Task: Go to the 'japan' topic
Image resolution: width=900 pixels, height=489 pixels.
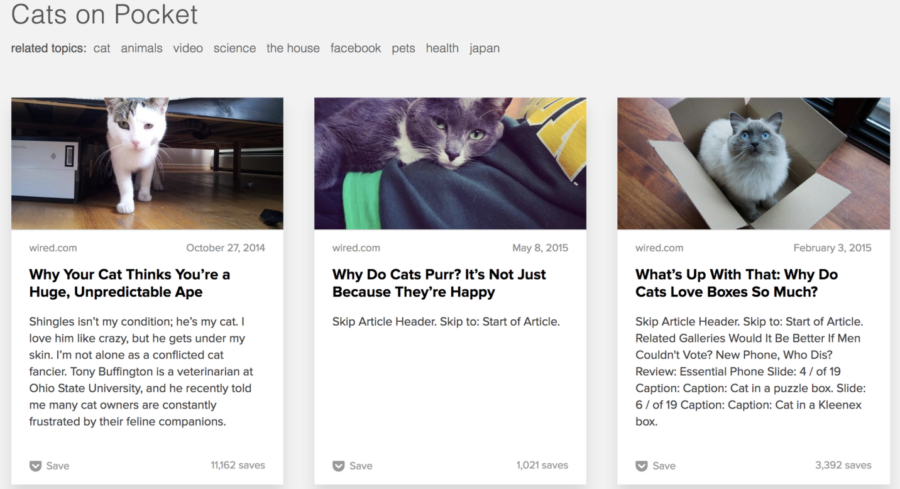Action: (484, 48)
